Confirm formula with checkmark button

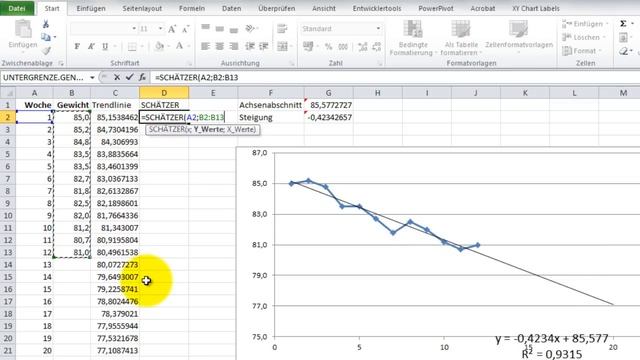[x=129, y=77]
